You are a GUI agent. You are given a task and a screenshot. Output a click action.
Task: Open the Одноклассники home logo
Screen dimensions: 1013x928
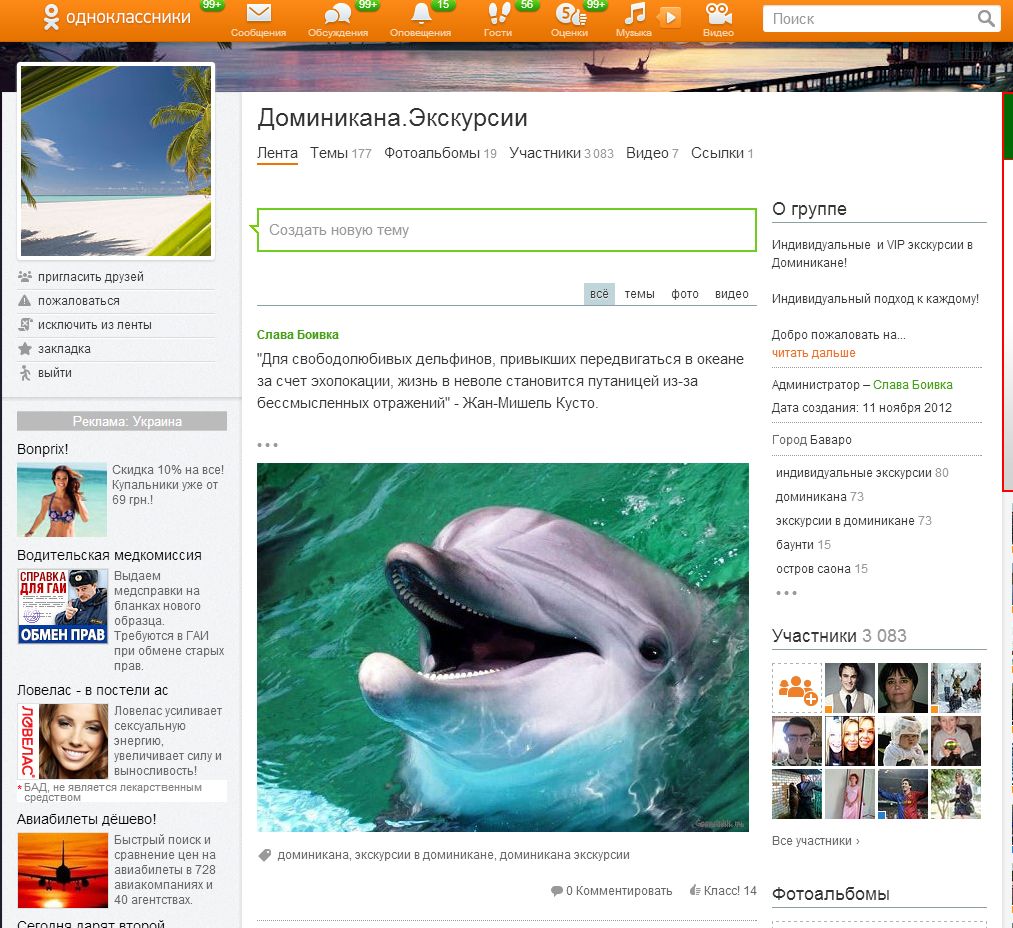117,17
